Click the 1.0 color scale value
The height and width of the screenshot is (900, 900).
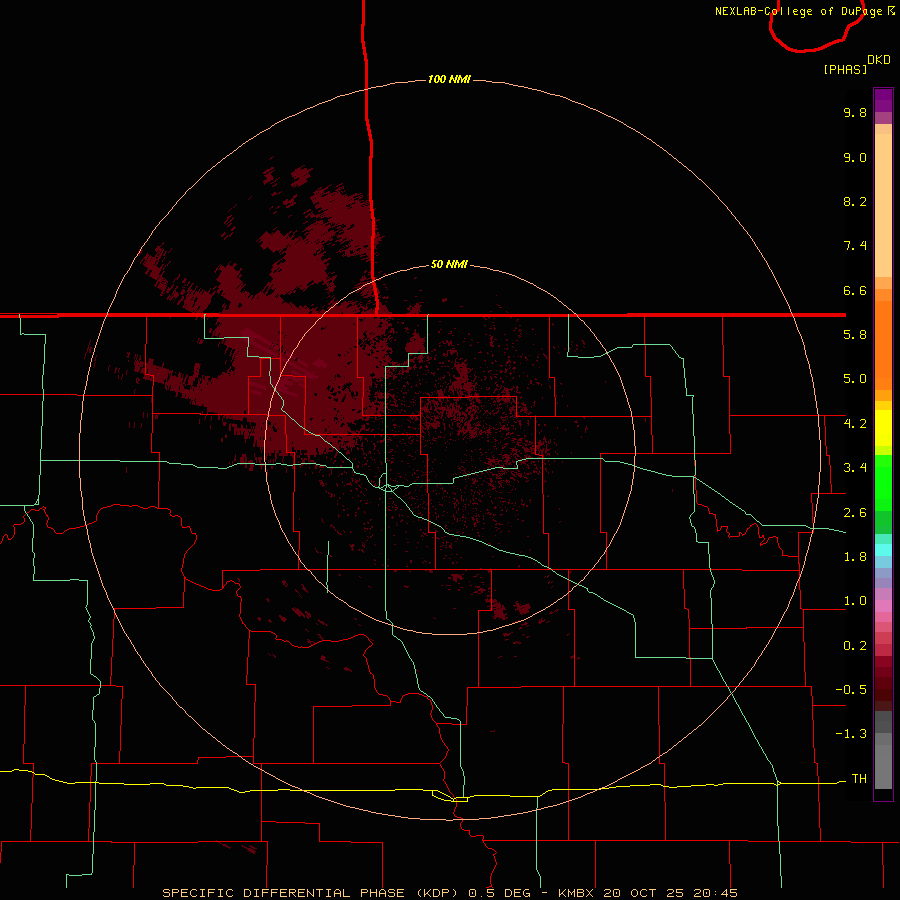pos(855,601)
